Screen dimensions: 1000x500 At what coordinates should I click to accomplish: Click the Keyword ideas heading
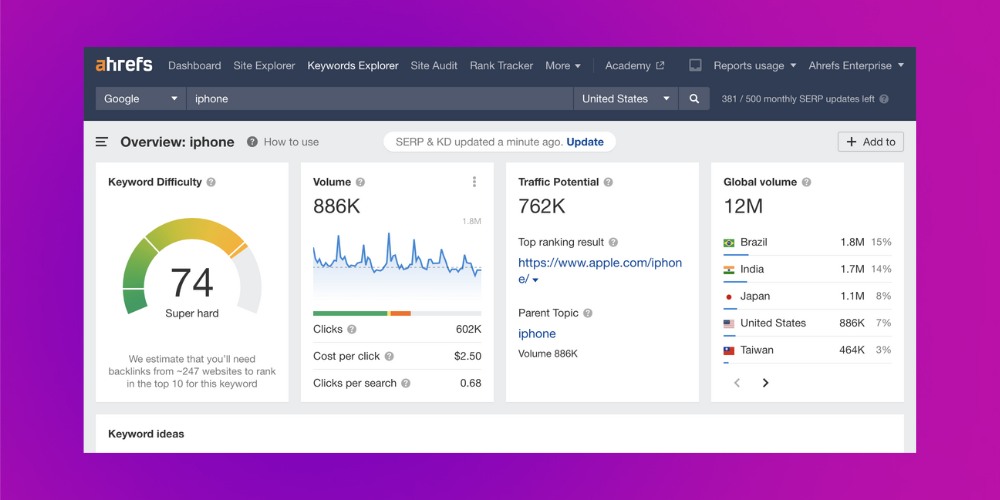click(146, 434)
